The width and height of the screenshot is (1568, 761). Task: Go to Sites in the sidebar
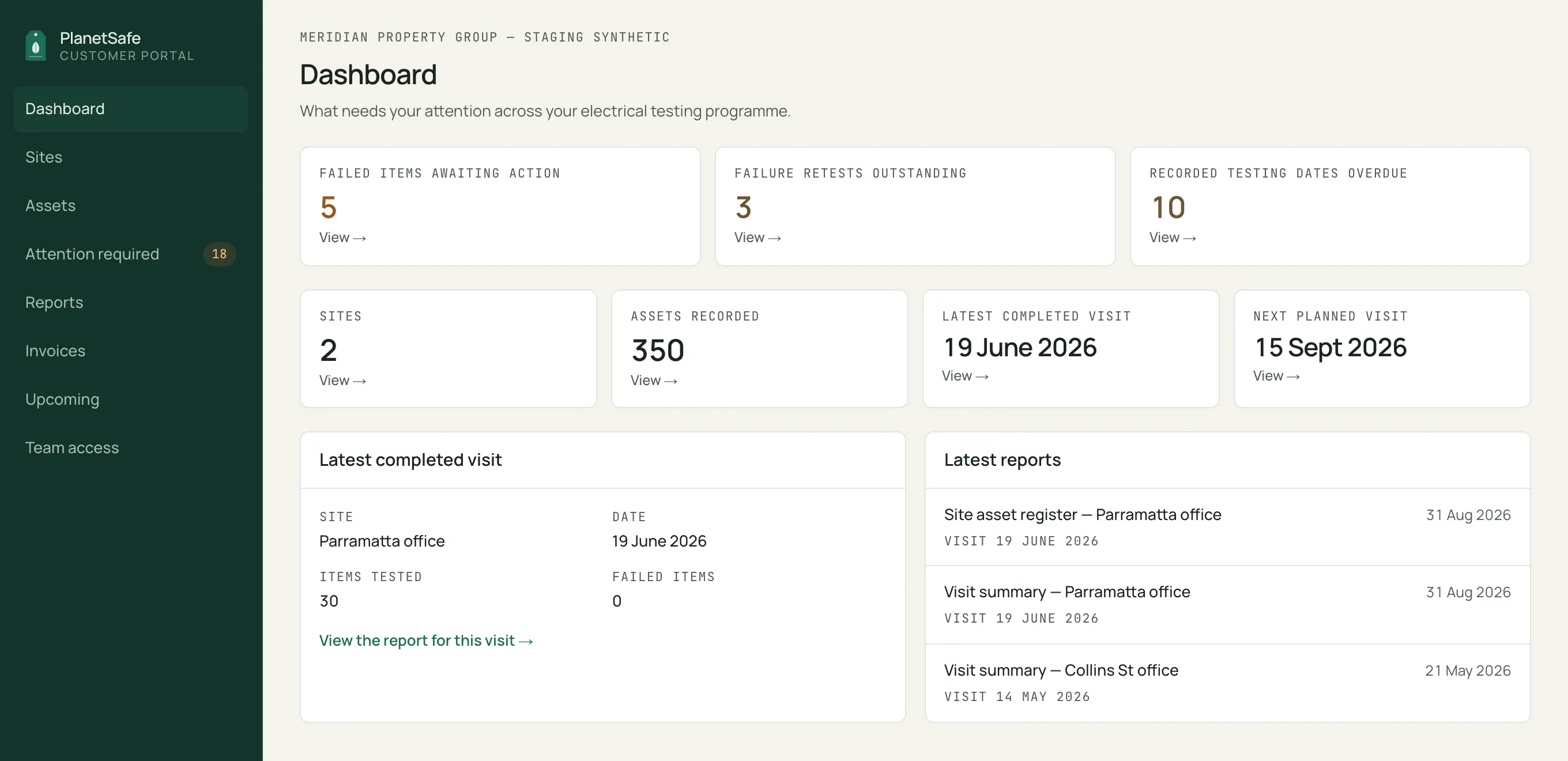131,157
